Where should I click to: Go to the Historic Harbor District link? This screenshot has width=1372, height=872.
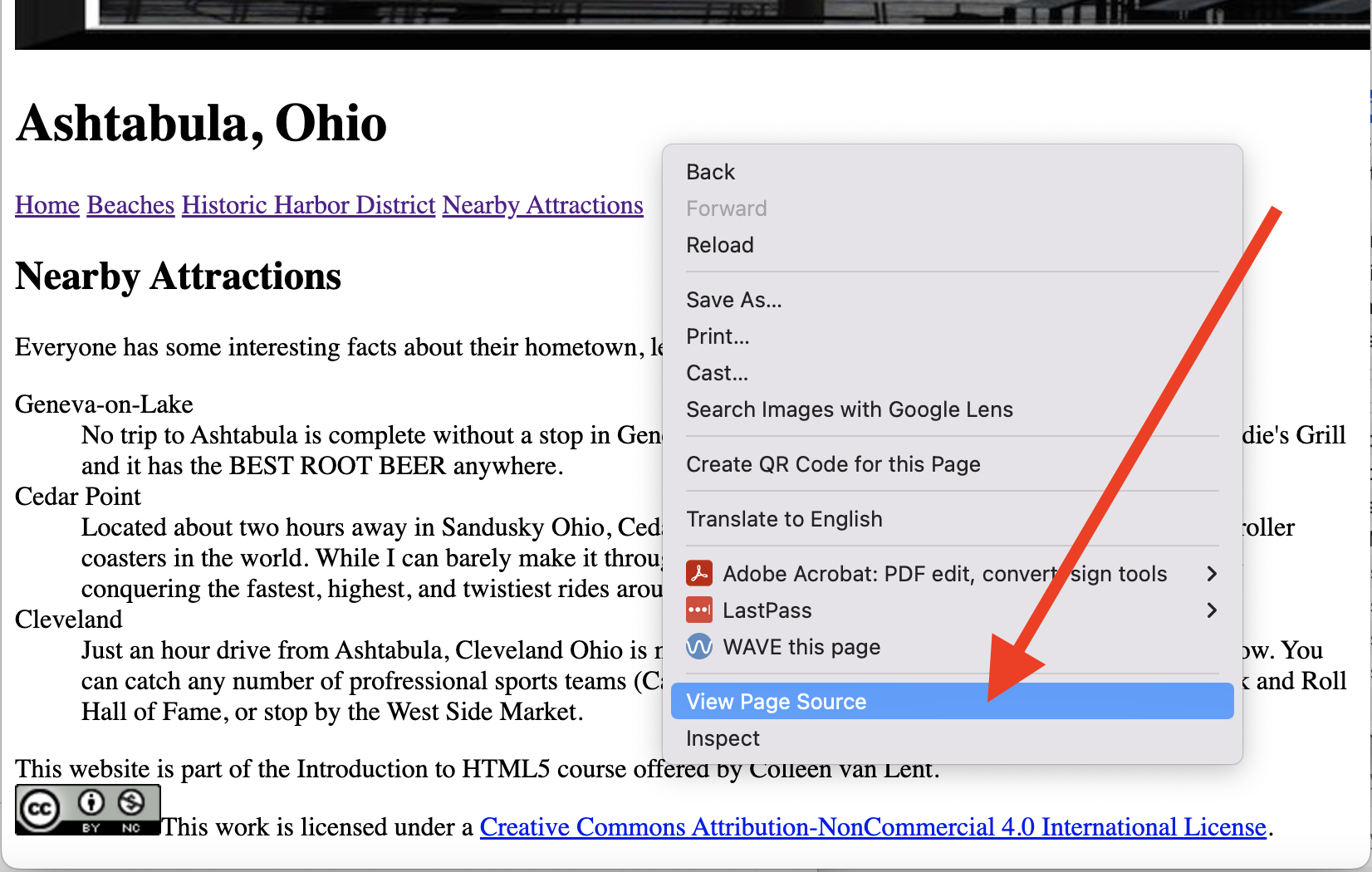(x=308, y=205)
